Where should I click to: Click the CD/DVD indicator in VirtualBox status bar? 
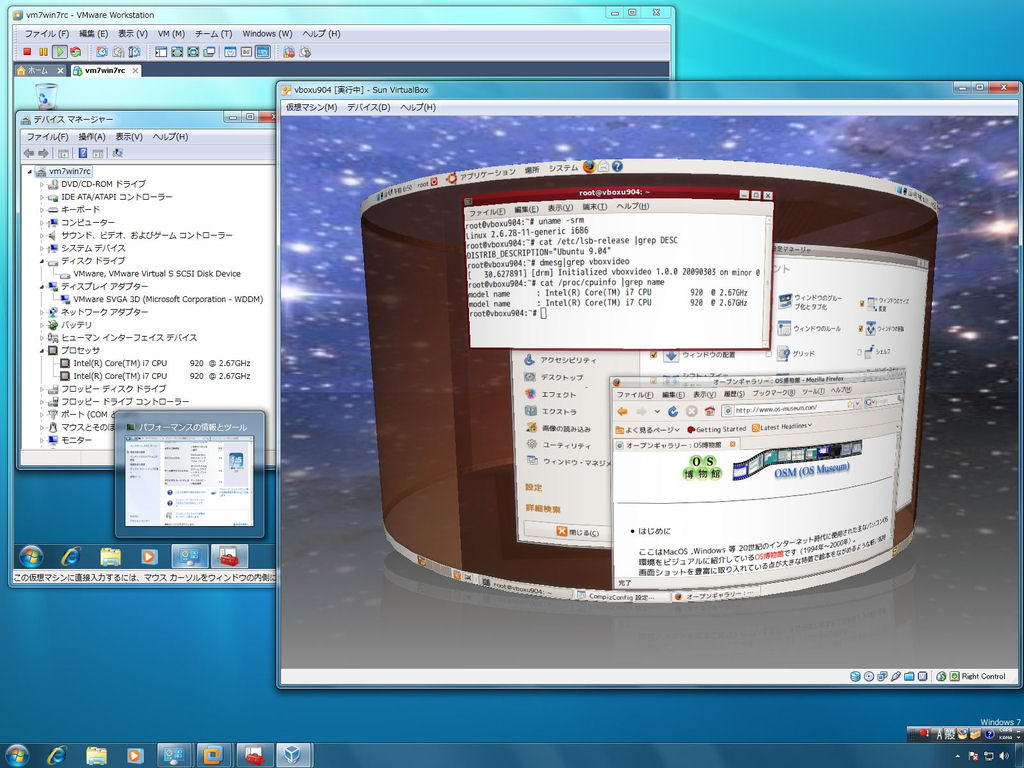coord(869,677)
